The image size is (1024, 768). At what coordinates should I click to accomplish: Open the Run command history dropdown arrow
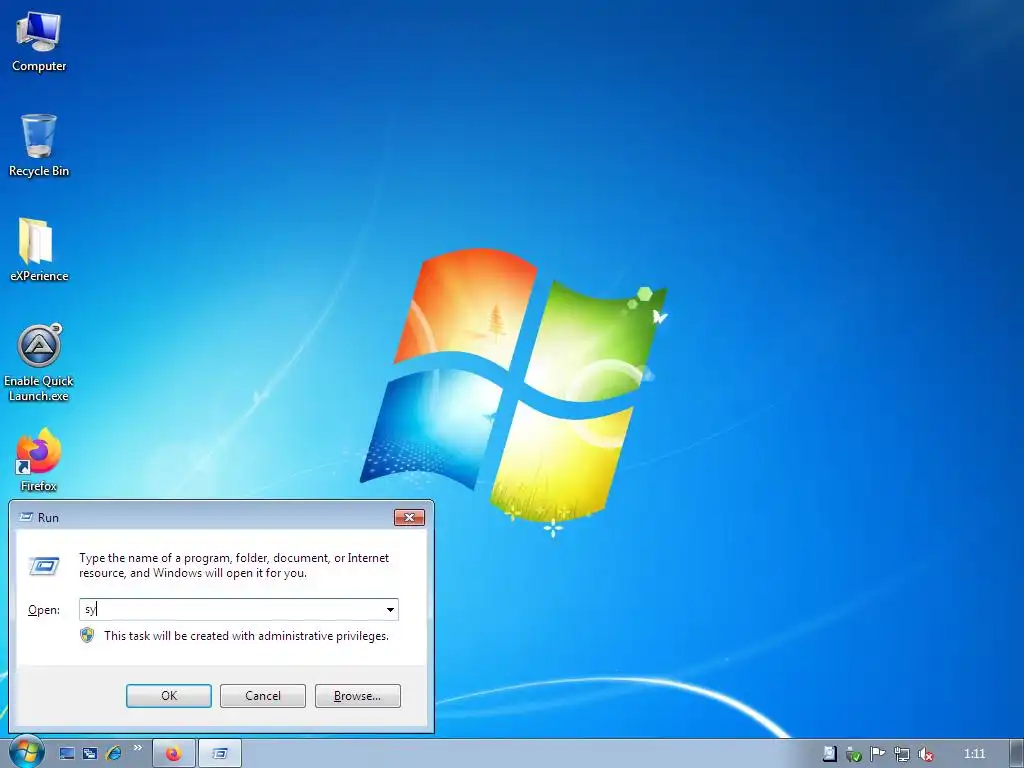(x=390, y=610)
